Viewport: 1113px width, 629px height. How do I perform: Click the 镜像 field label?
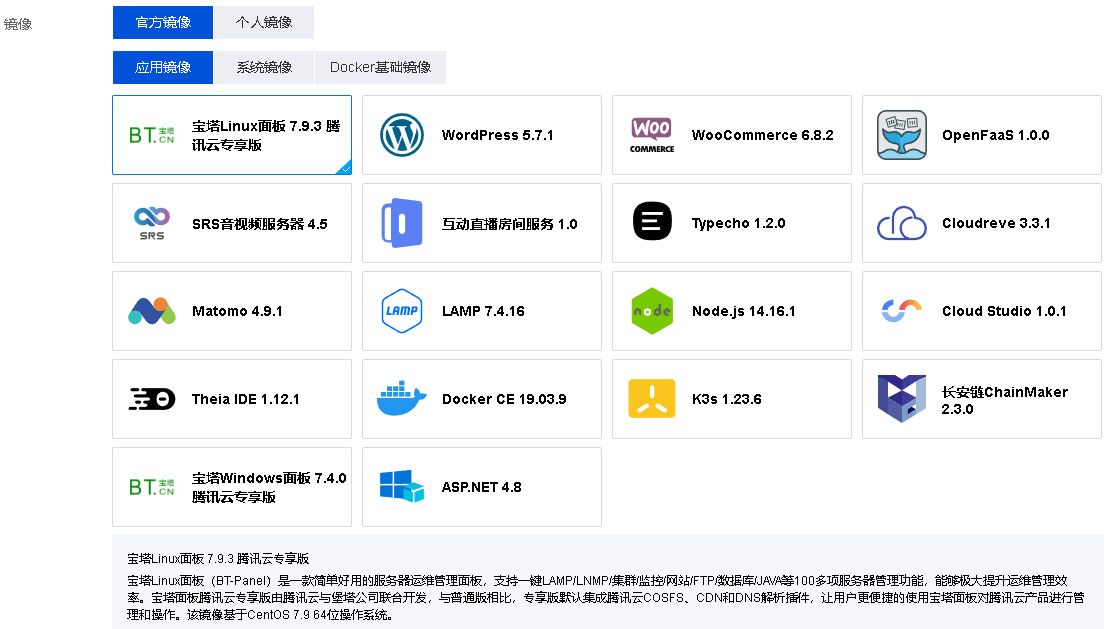point(18,24)
